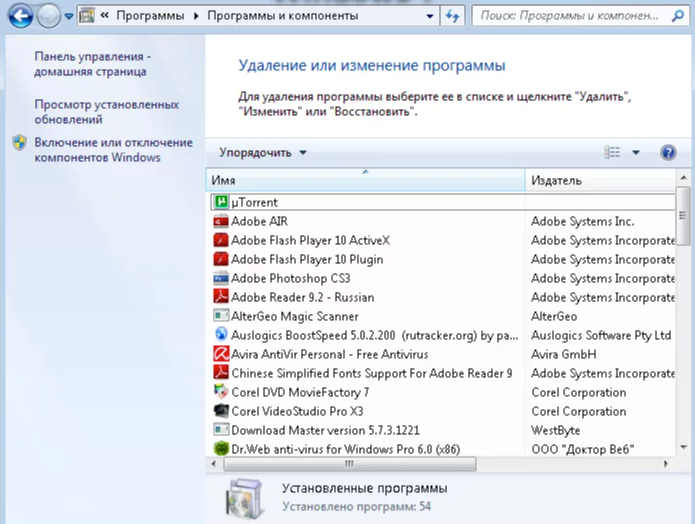Image resolution: width=695 pixels, height=524 pixels.
Task: Open recent pages dropdown arrow near navigation buttons
Action: [69, 16]
